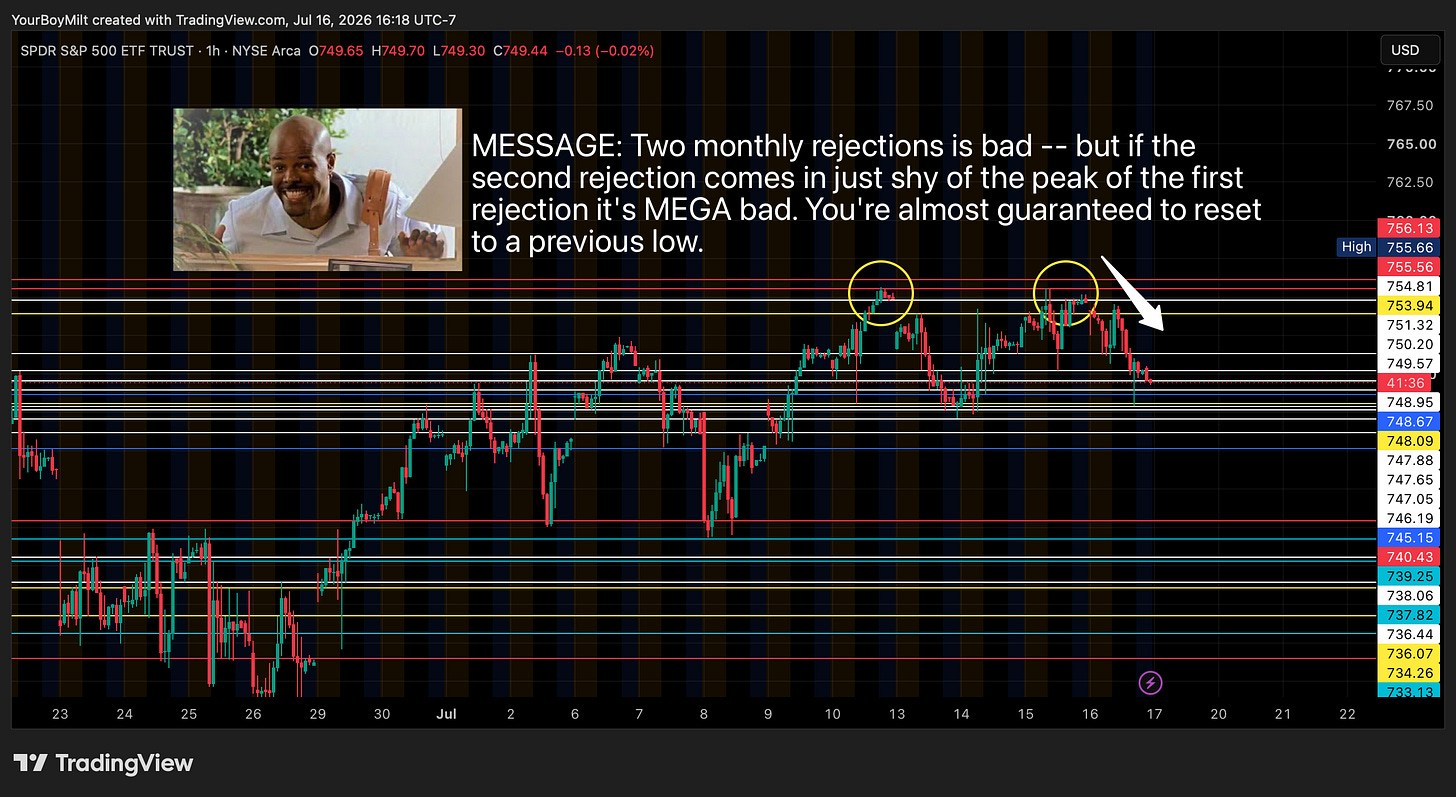
Task: Click the cyan 739.25 price label
Action: pyautogui.click(x=1410, y=576)
